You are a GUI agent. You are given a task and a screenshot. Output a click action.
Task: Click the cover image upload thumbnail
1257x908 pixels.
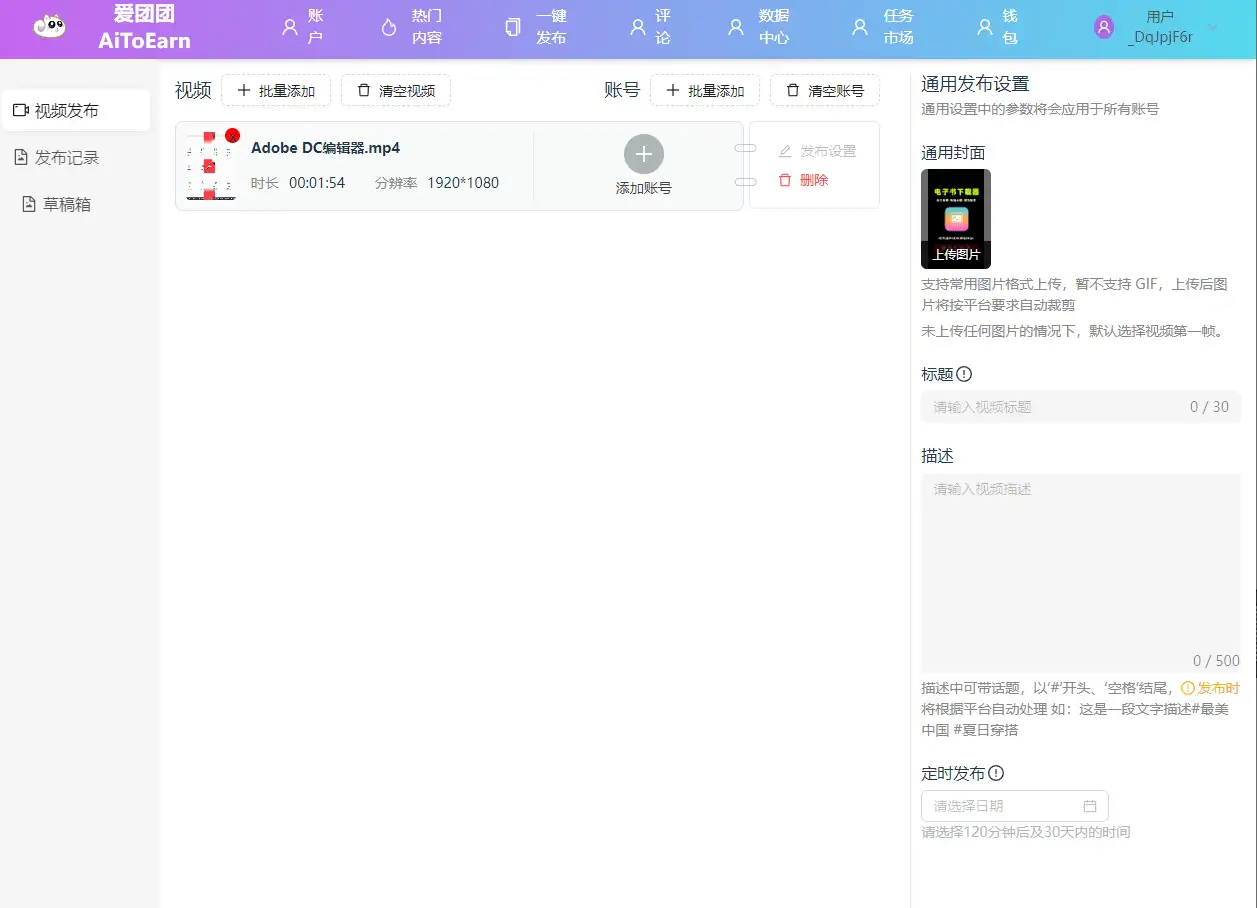point(956,219)
